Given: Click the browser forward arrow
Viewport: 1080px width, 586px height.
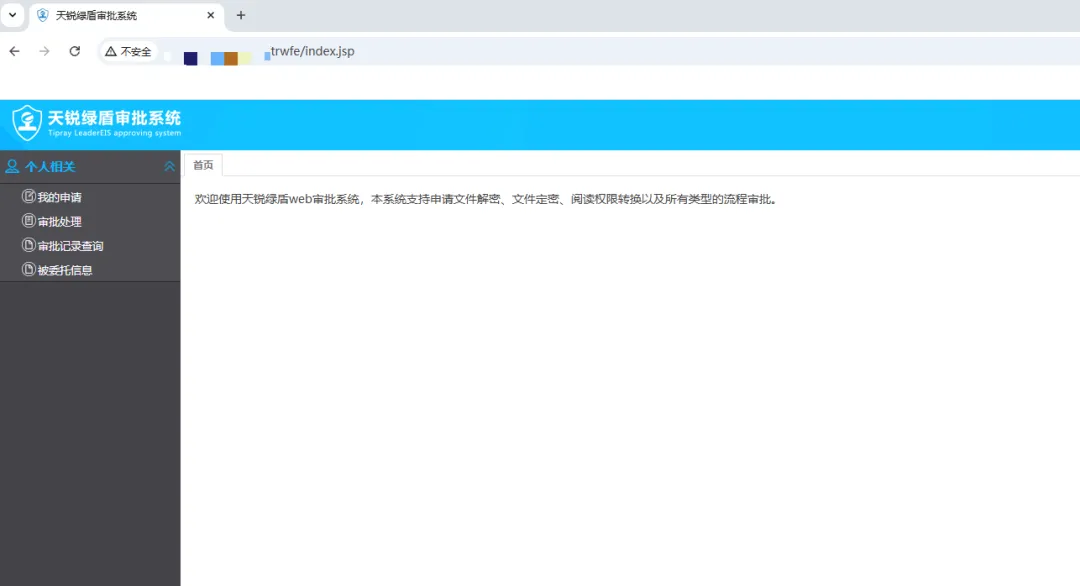Looking at the screenshot, I should click(45, 51).
